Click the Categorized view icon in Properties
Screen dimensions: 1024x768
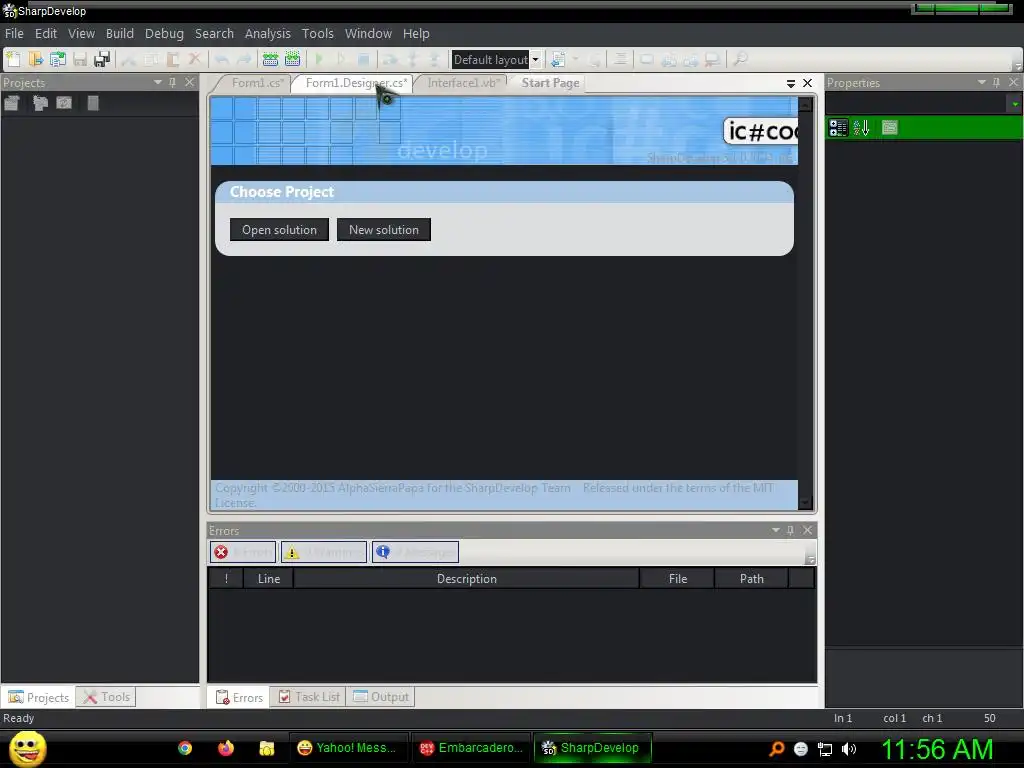(838, 127)
